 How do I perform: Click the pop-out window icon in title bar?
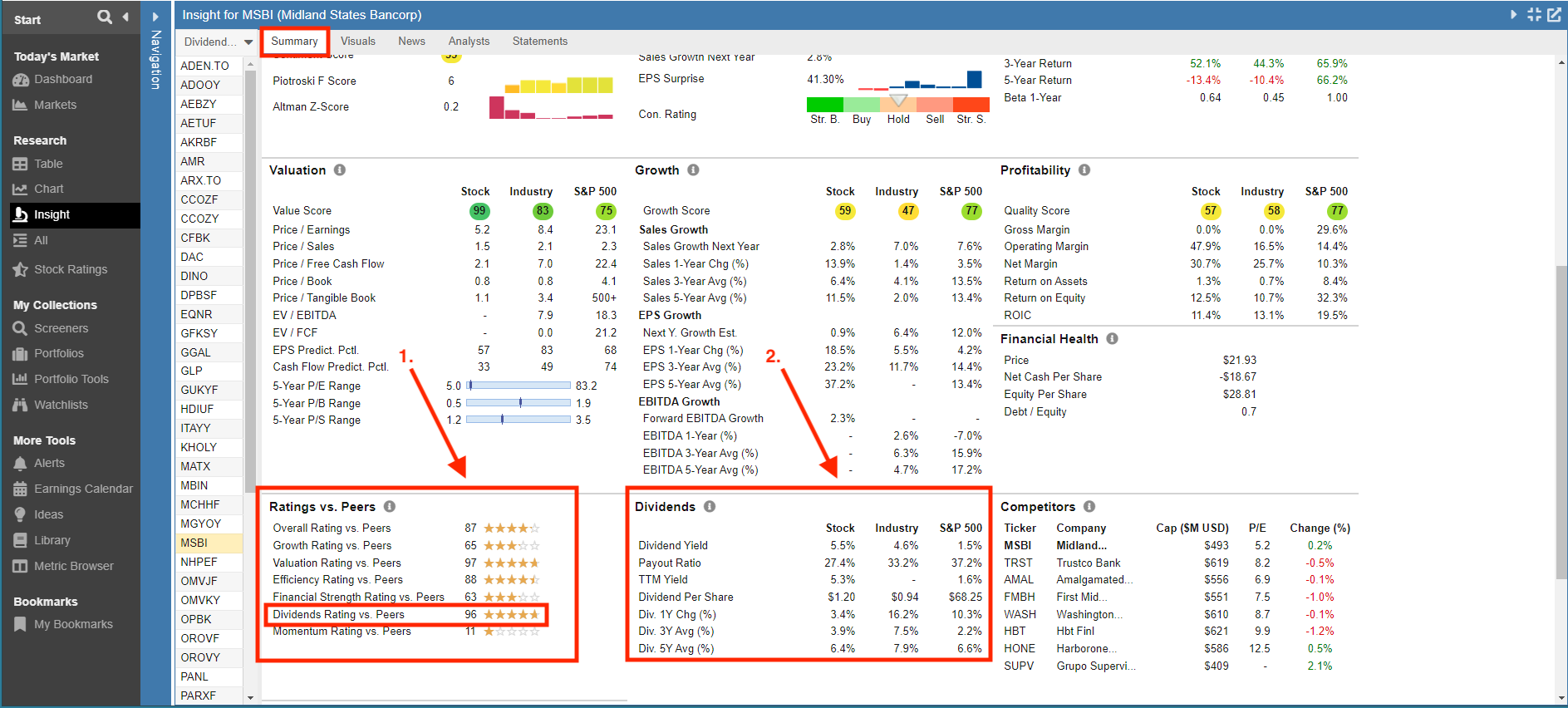click(x=1553, y=15)
